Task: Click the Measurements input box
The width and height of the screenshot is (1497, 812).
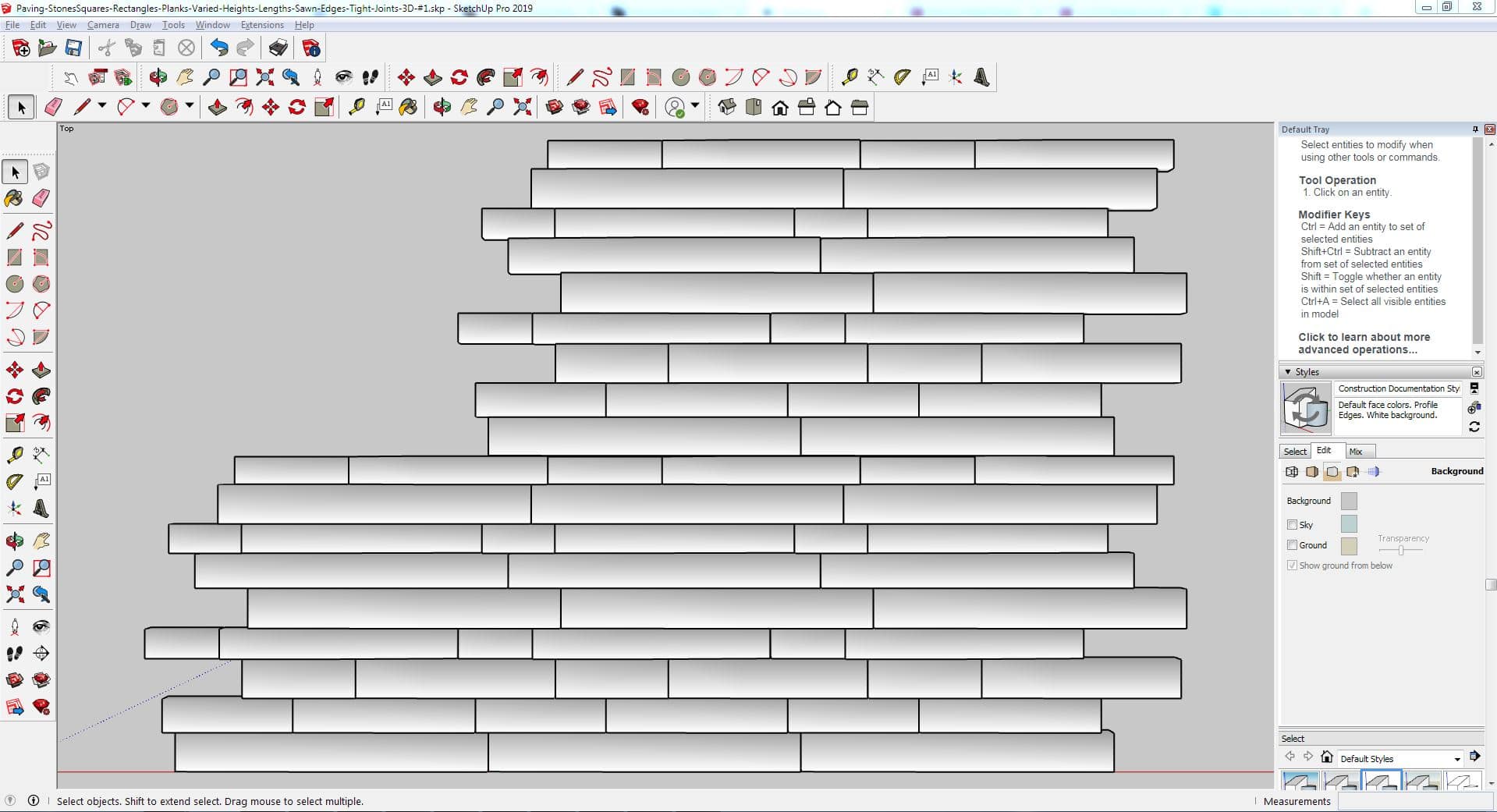Action: pyautogui.click(x=1412, y=801)
